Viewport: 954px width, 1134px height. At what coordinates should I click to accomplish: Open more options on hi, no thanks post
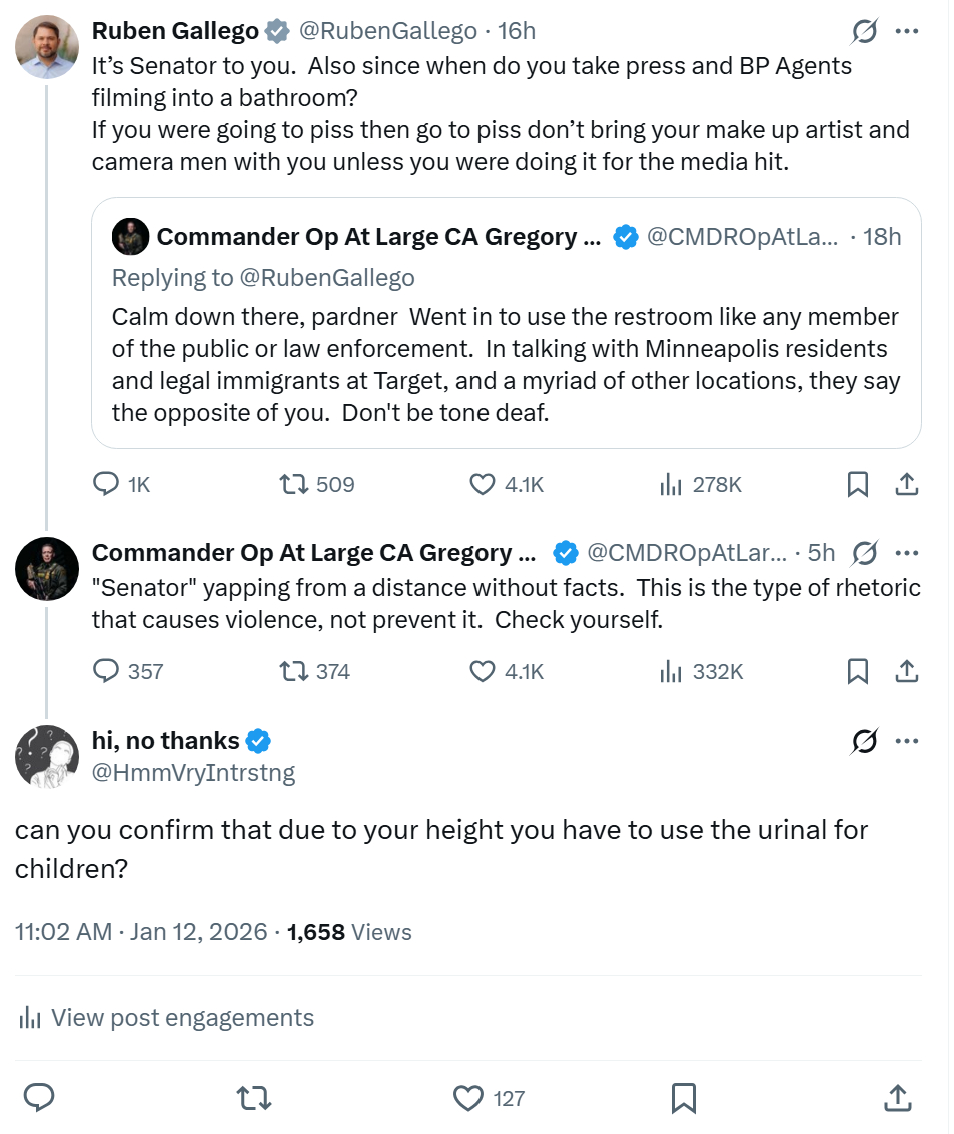click(x=907, y=741)
